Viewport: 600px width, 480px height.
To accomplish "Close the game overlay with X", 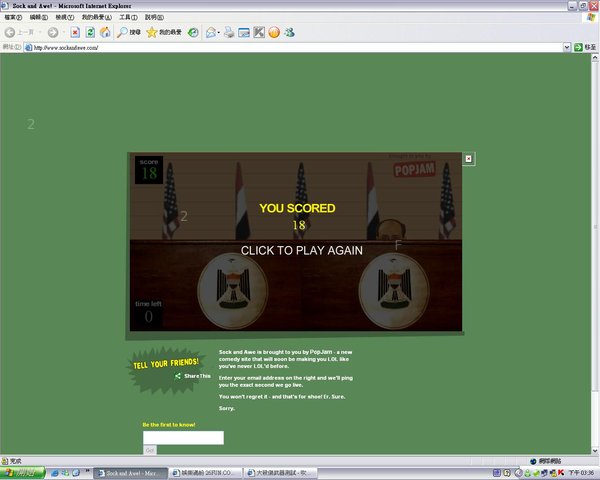I will pyautogui.click(x=469, y=158).
